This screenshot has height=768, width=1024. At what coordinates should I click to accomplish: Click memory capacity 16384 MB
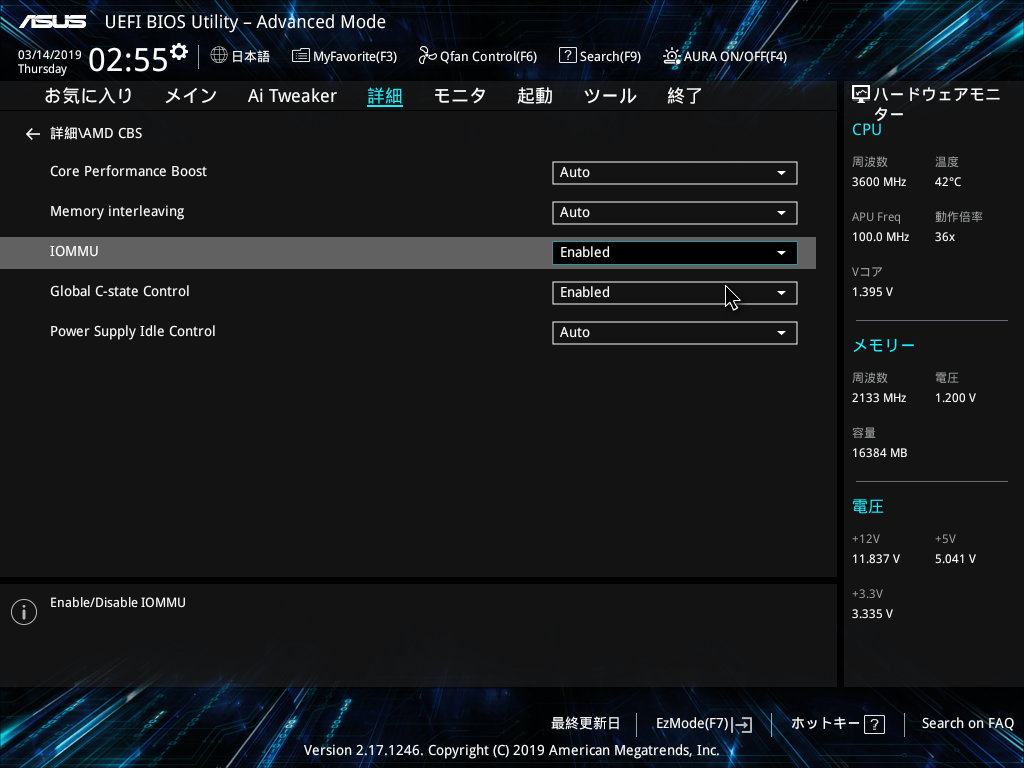(x=879, y=453)
